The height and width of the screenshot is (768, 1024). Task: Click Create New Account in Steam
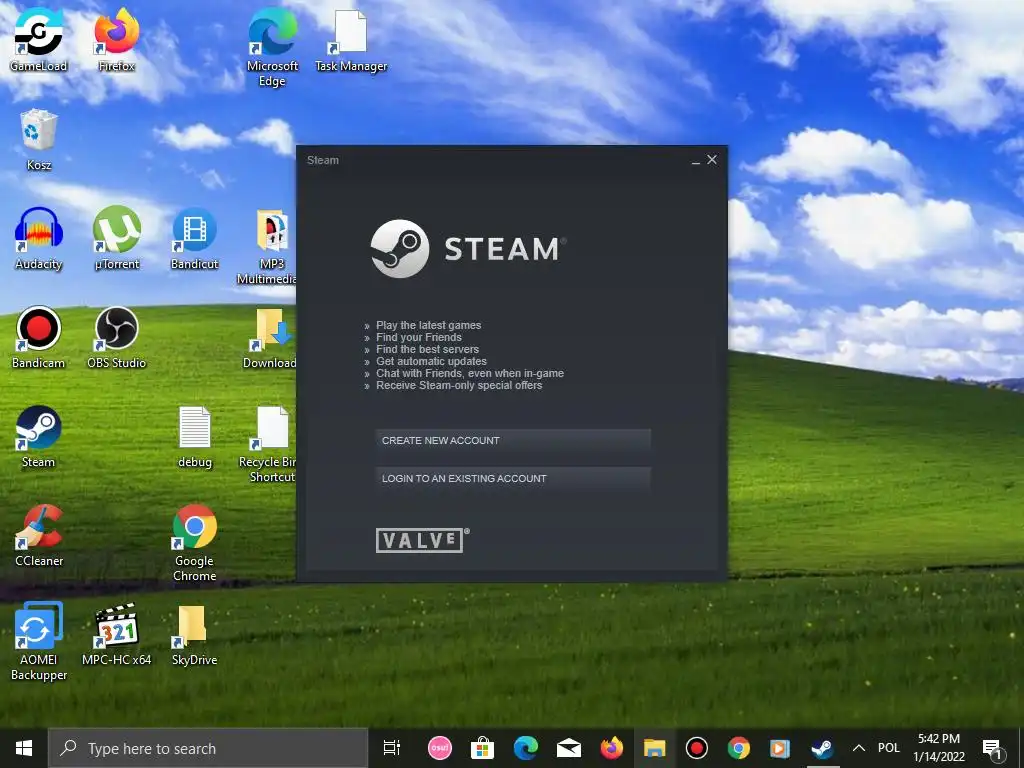click(x=513, y=441)
